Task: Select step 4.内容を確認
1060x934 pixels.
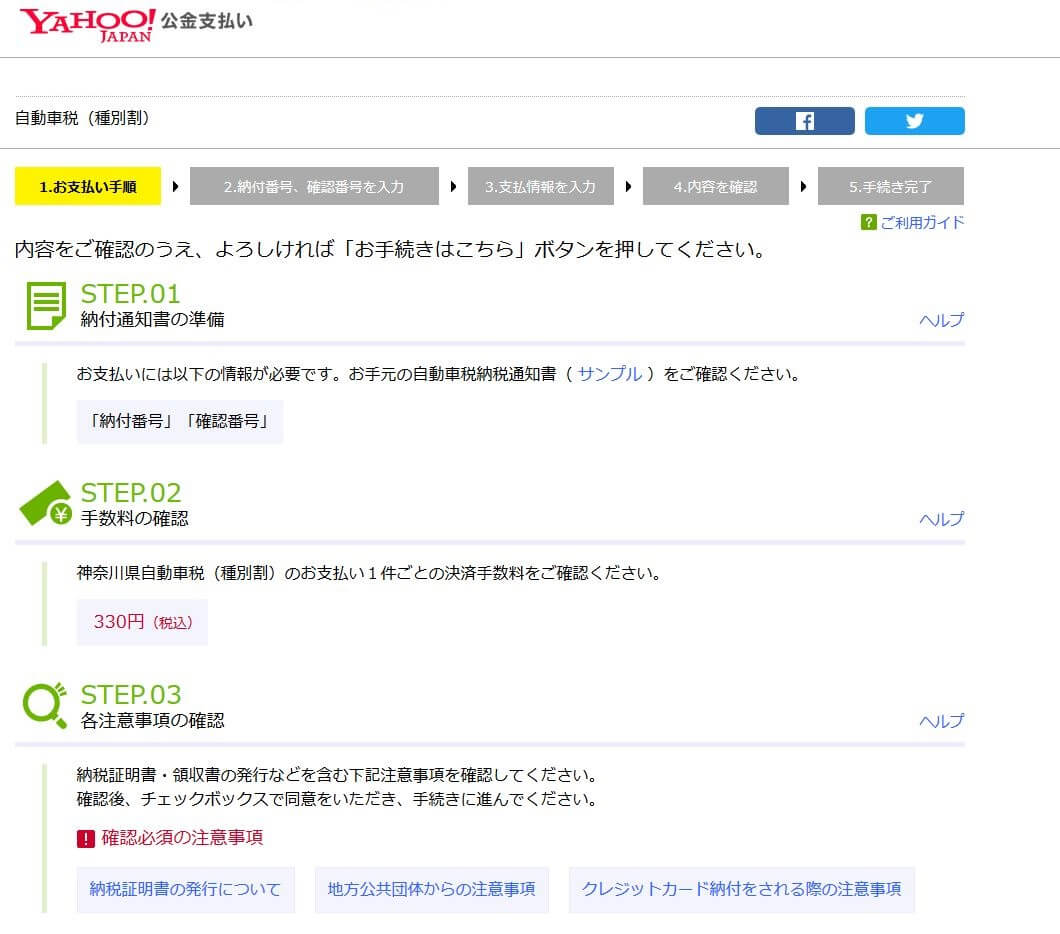Action: coord(715,187)
